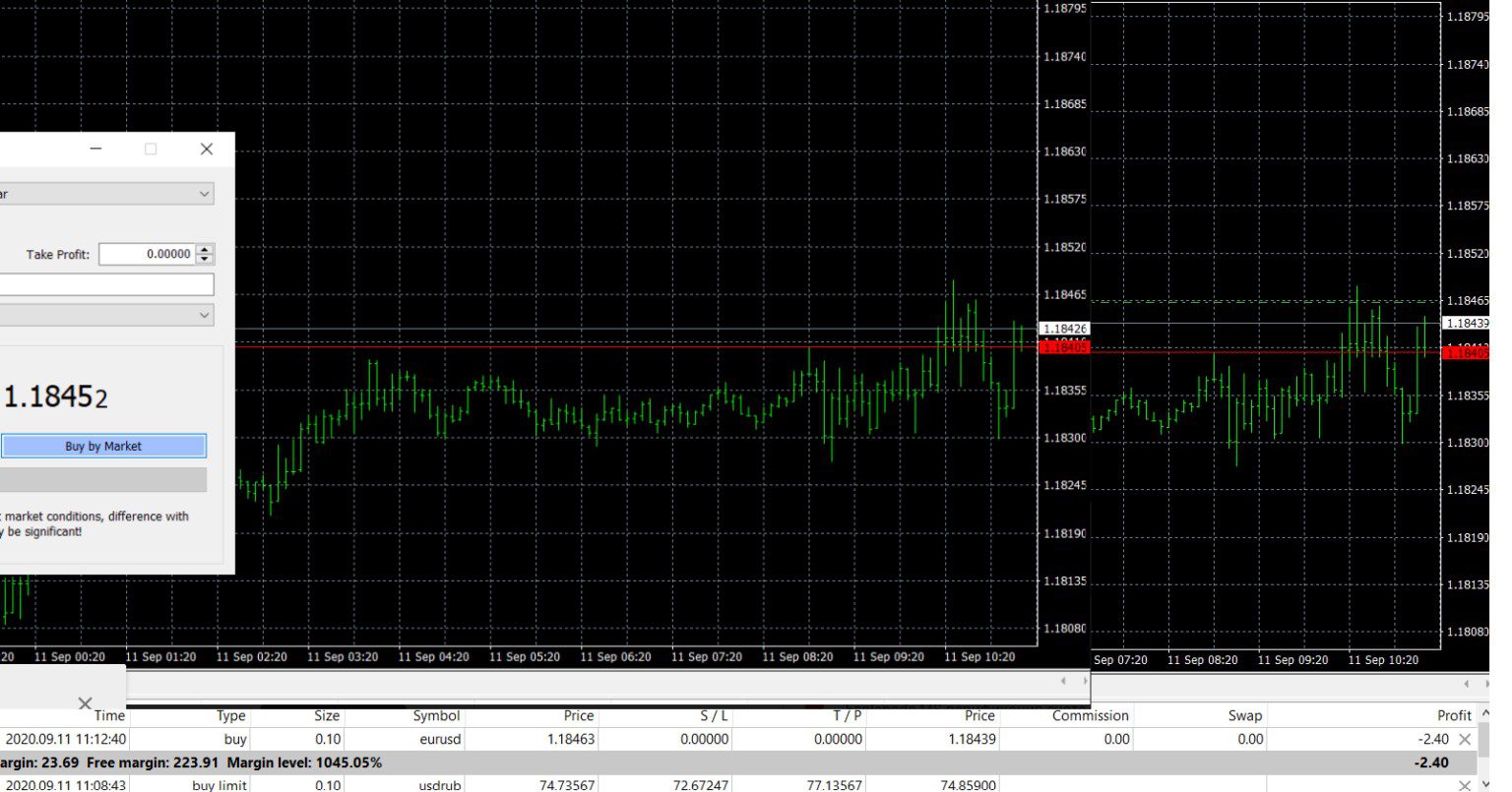Click the 11 Sep 05:20 time axis label
Viewport: 1512px width, 792px height.
tap(524, 657)
